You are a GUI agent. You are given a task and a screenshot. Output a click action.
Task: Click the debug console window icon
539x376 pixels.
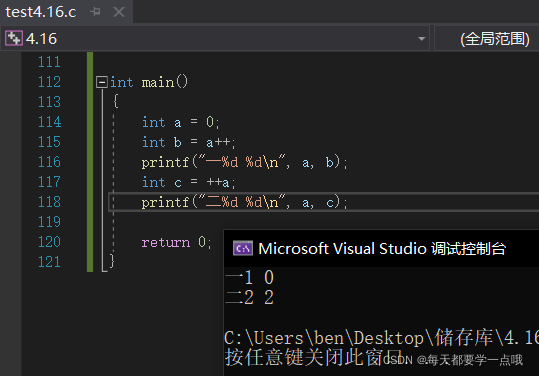click(x=243, y=248)
